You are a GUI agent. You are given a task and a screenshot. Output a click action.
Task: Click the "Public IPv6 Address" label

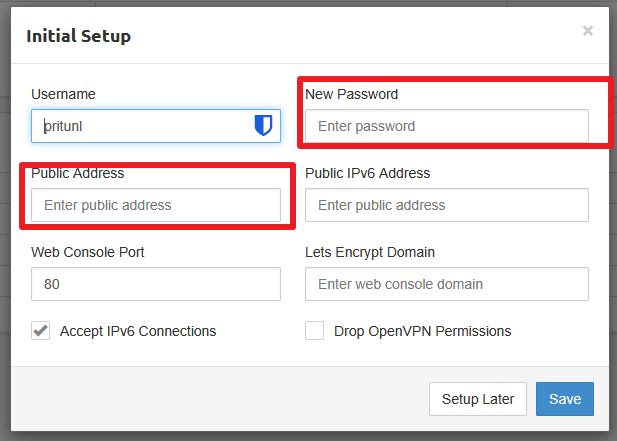(x=368, y=173)
